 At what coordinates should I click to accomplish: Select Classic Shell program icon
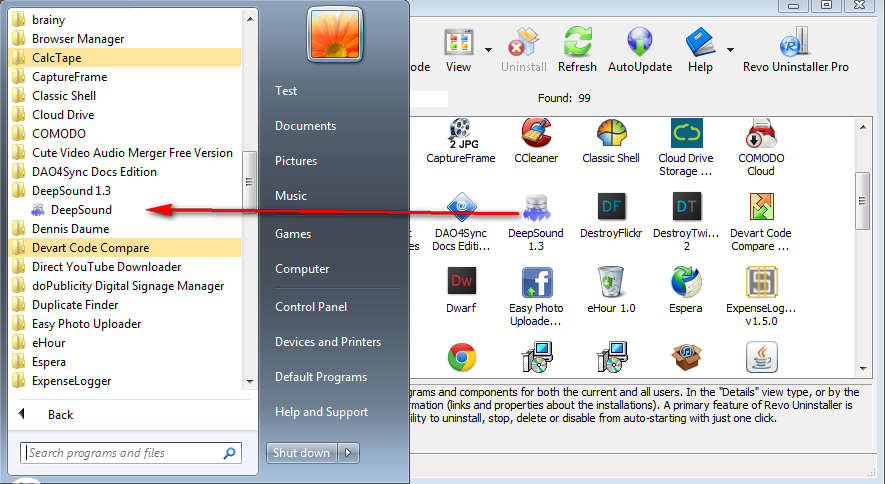[x=611, y=134]
